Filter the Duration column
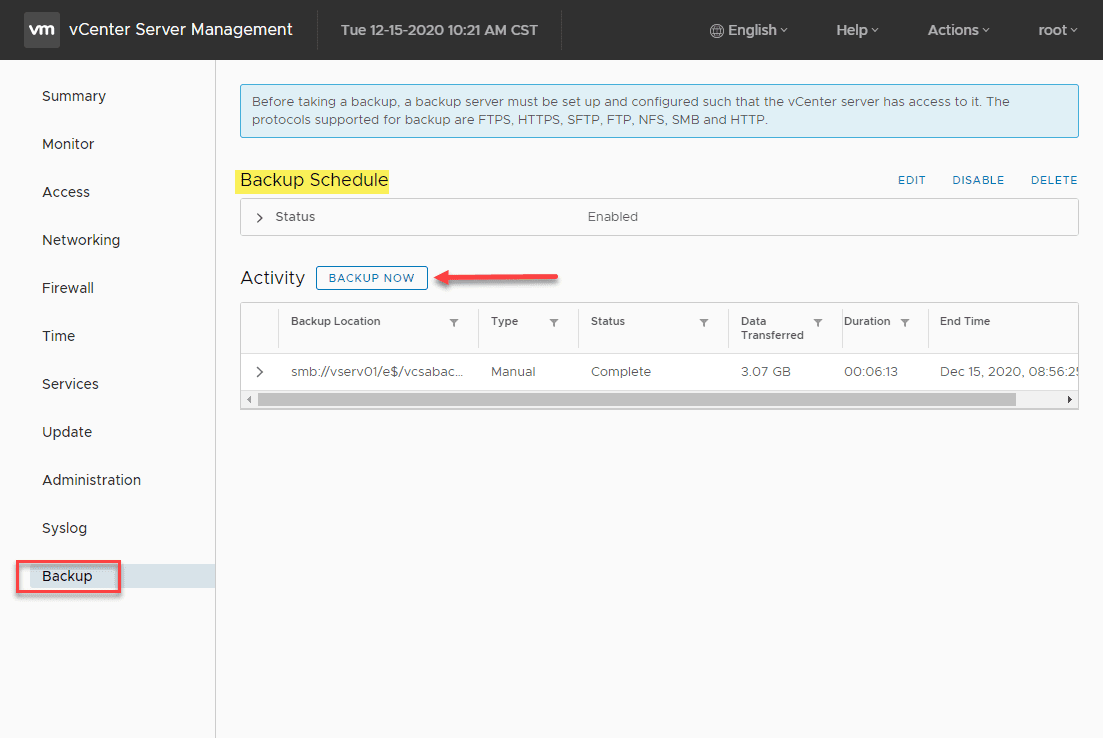The image size is (1103, 738). [x=905, y=322]
